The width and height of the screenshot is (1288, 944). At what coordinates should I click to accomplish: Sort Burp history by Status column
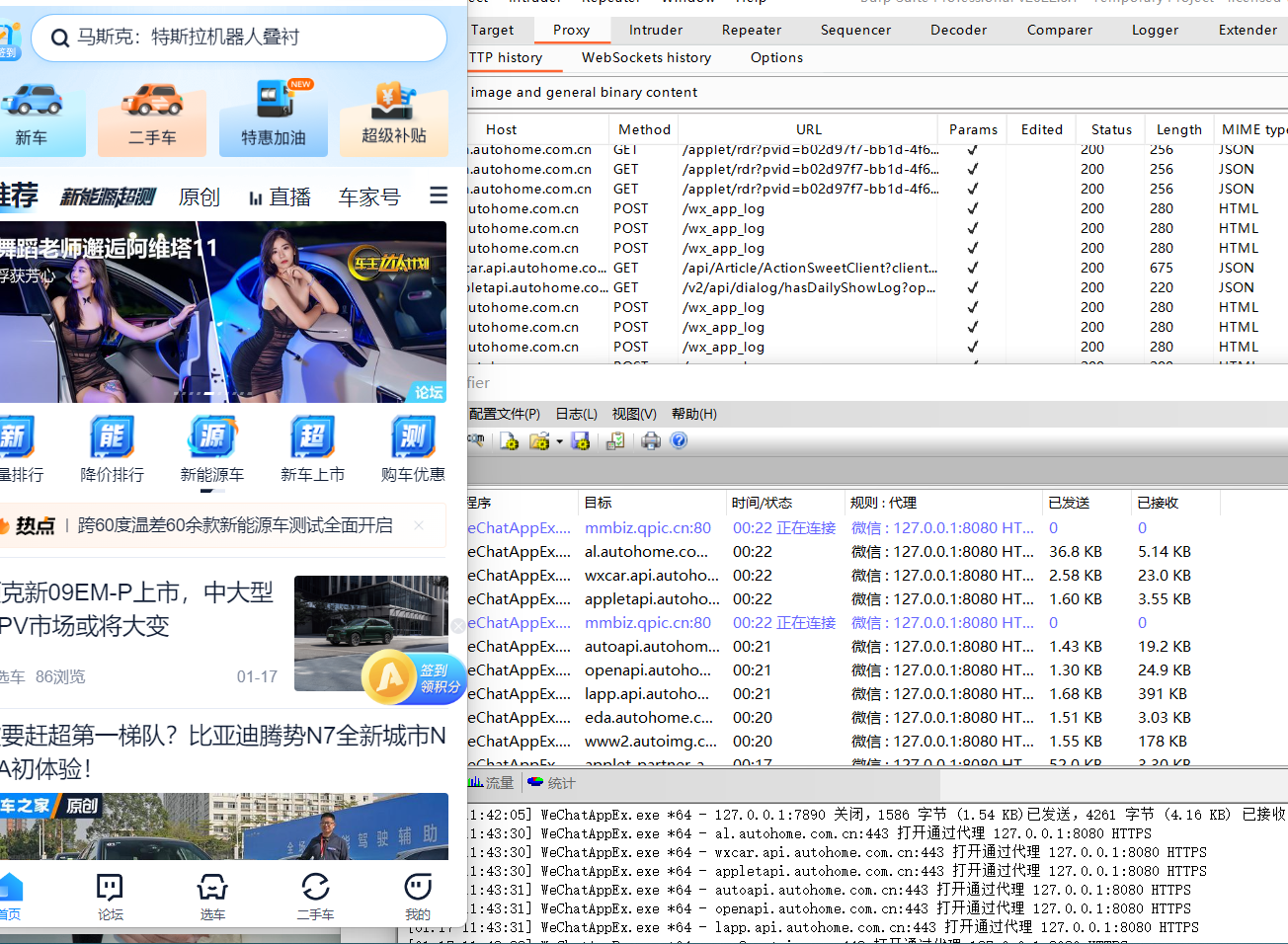[1111, 129]
